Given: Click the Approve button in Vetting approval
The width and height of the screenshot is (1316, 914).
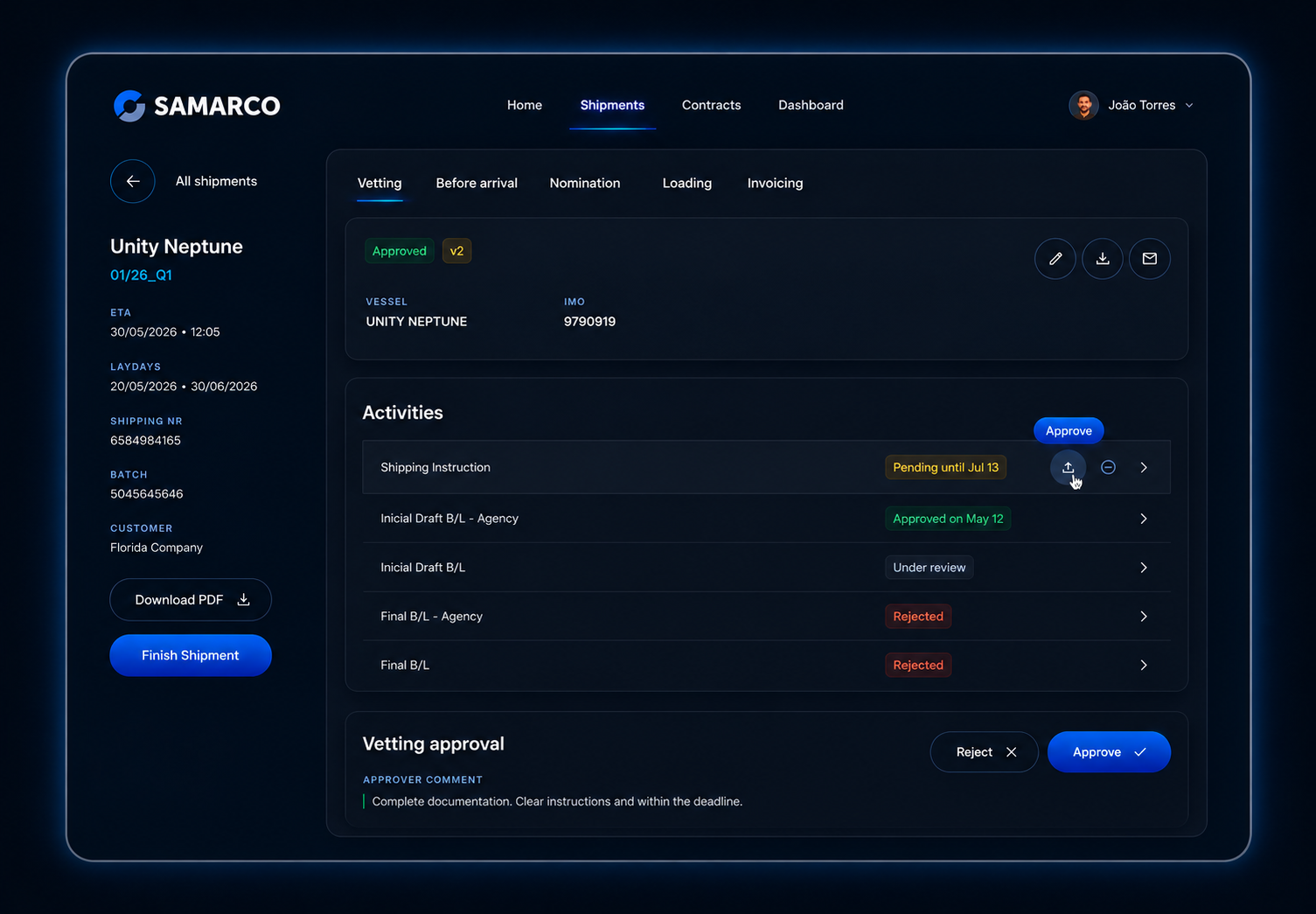Looking at the screenshot, I should 1109,752.
